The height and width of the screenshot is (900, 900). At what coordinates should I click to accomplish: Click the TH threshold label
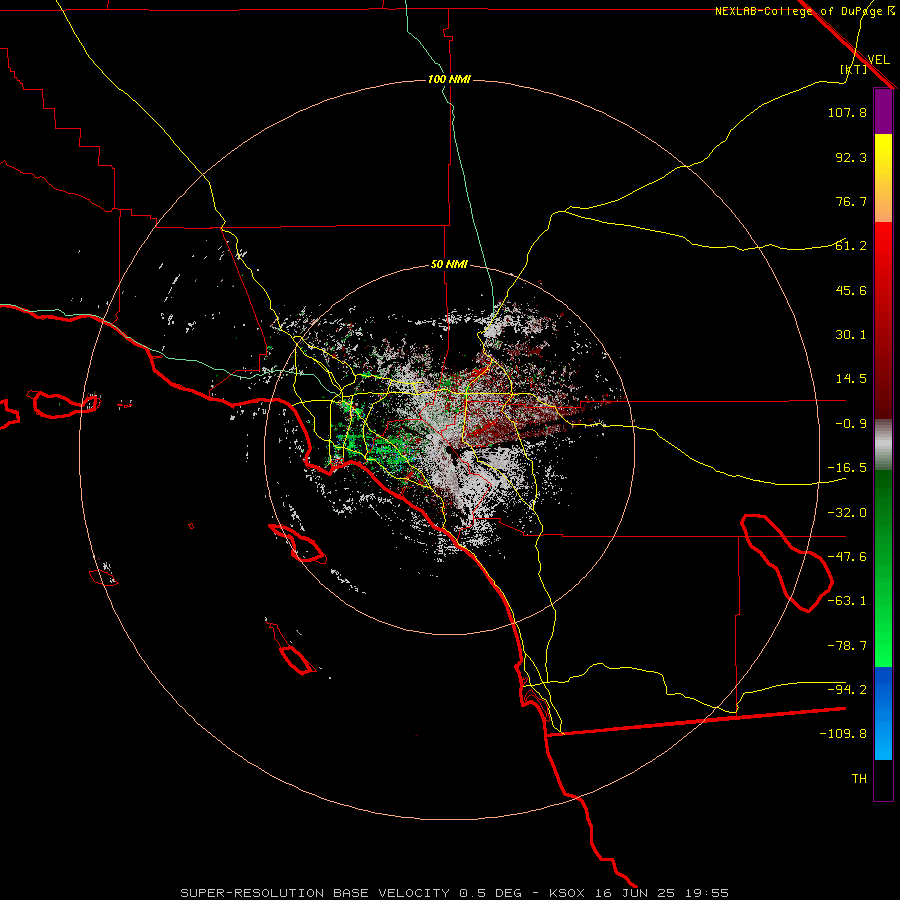859,779
